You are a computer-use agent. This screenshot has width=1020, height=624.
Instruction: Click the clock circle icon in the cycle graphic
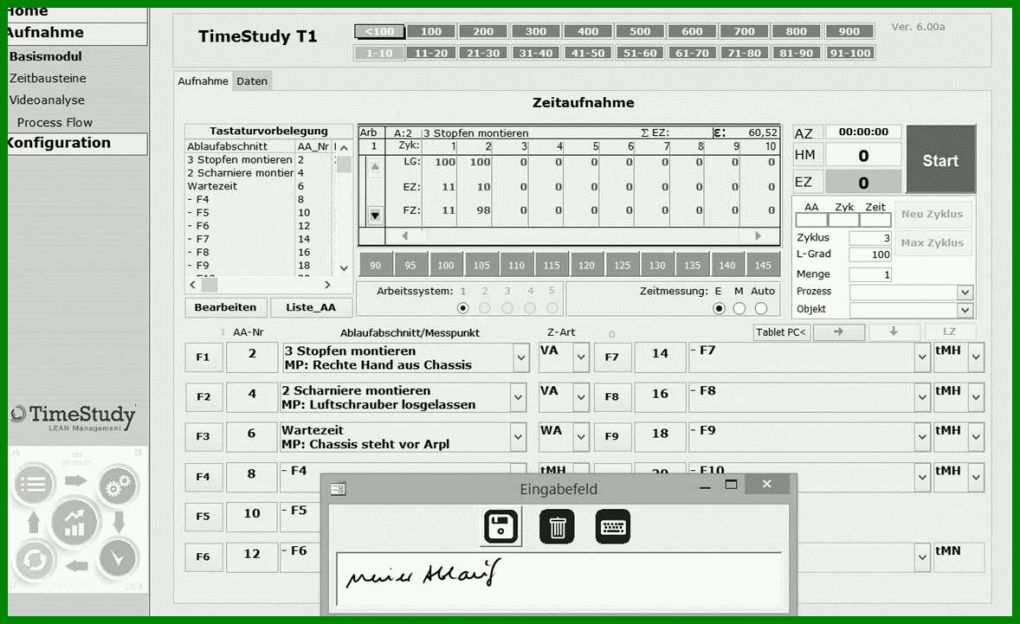(118, 558)
